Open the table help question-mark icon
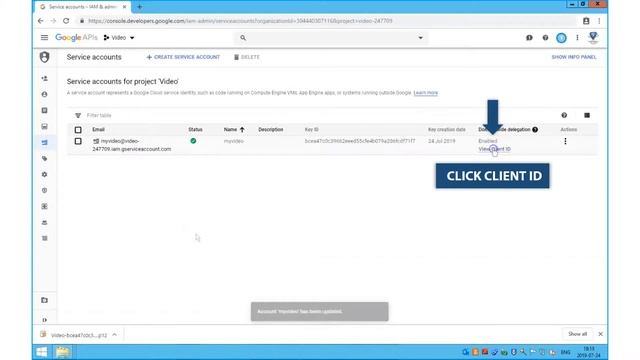 (564, 116)
